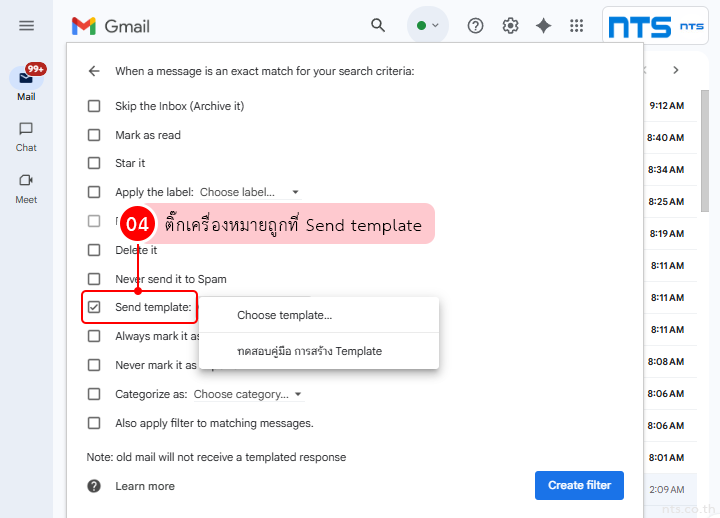Open the Learn more link

145,486
